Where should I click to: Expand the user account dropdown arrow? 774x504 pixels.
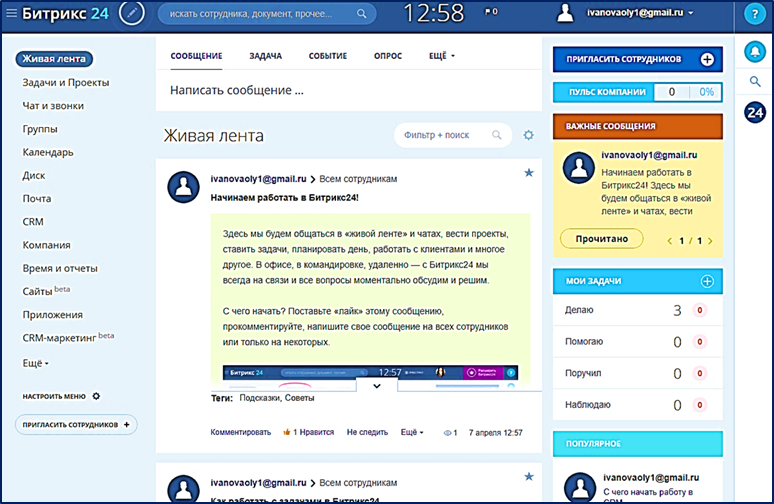pyautogui.click(x=691, y=13)
